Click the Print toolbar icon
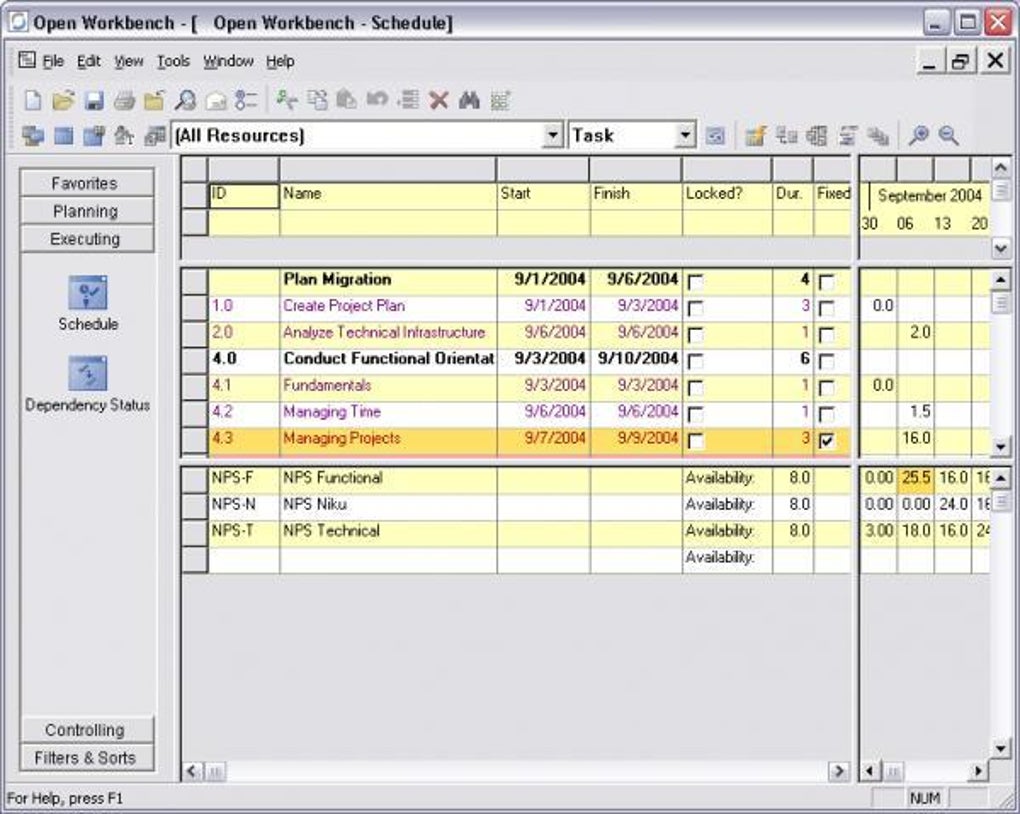The height and width of the screenshot is (814, 1020). click(x=124, y=100)
